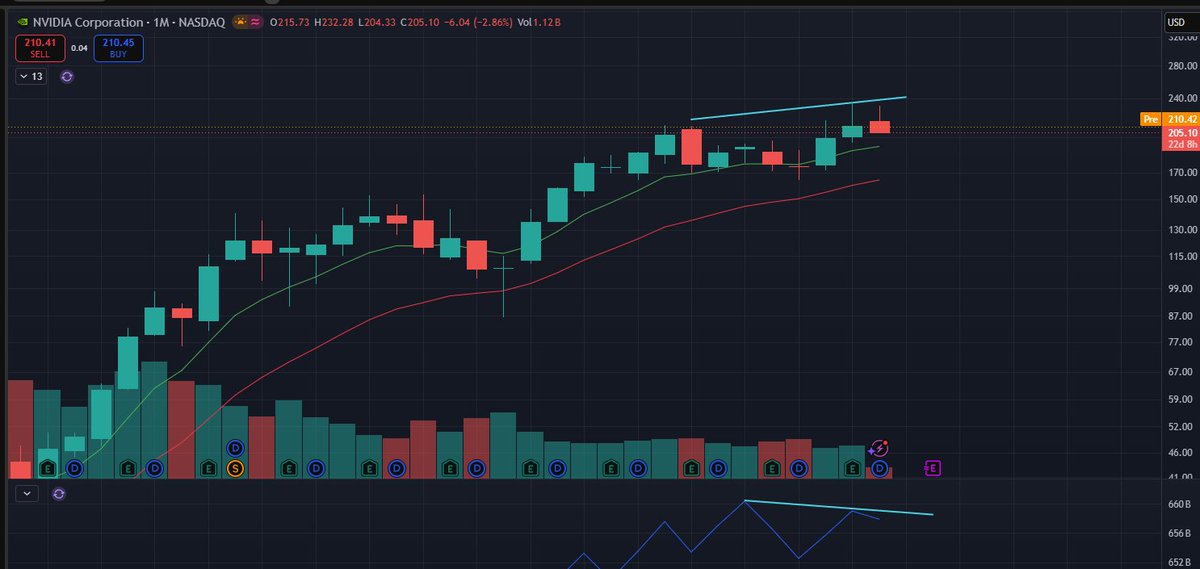Click the 652 B label on the lower axis
Image resolution: width=1200 pixels, height=569 pixels.
tap(1181, 562)
